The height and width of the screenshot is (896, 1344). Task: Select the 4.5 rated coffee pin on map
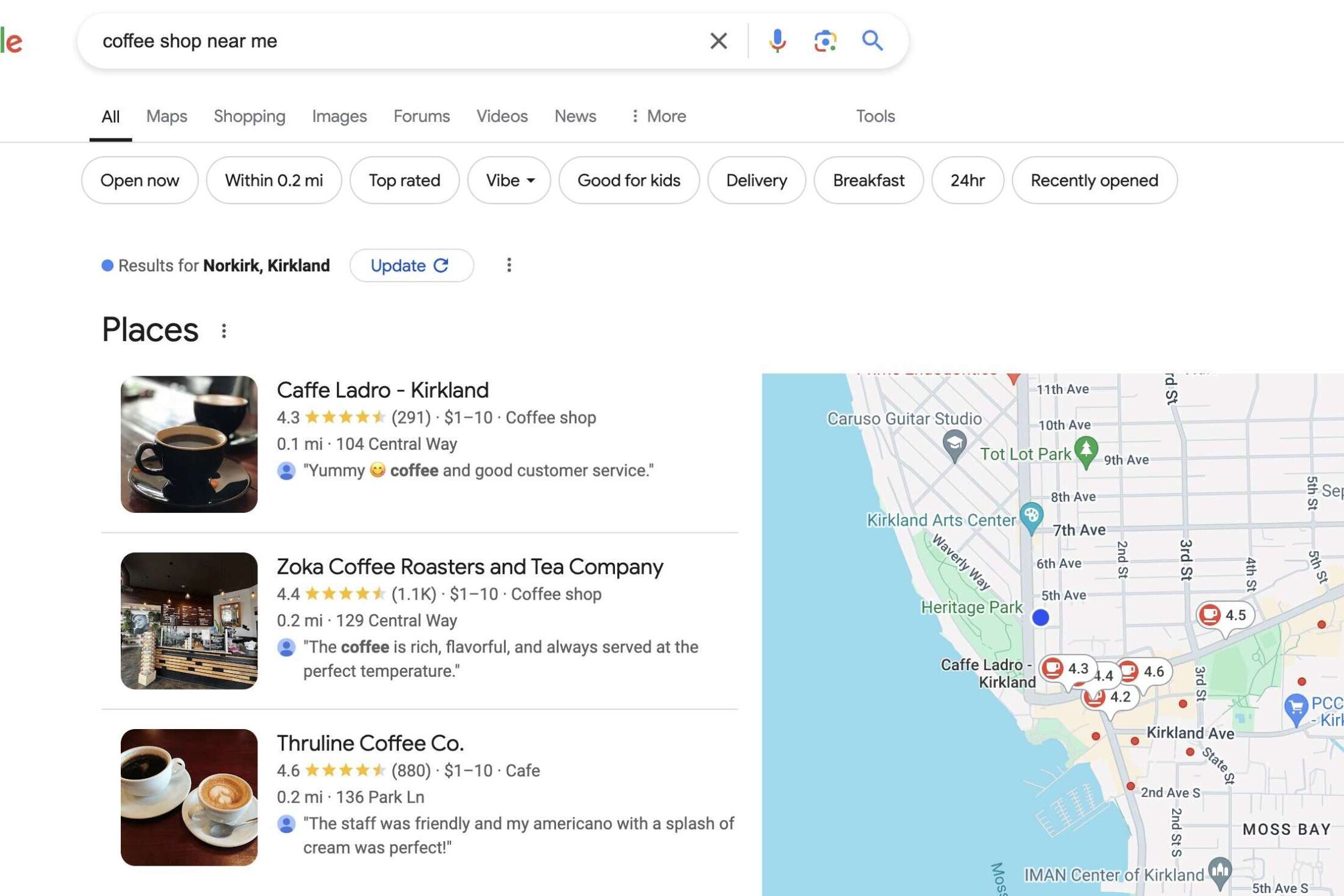coord(1224,615)
